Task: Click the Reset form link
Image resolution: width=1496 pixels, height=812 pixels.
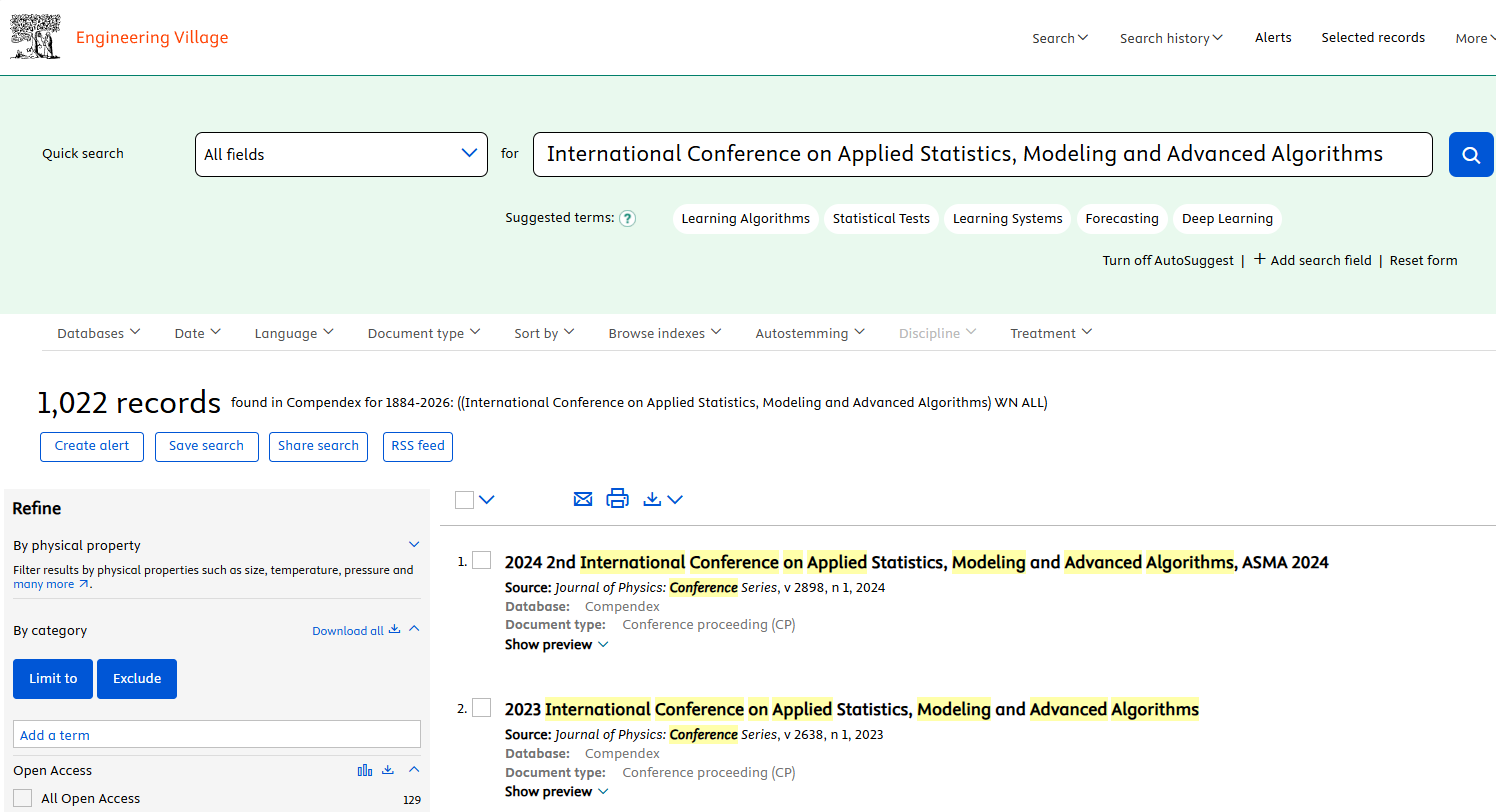Action: [1423, 260]
